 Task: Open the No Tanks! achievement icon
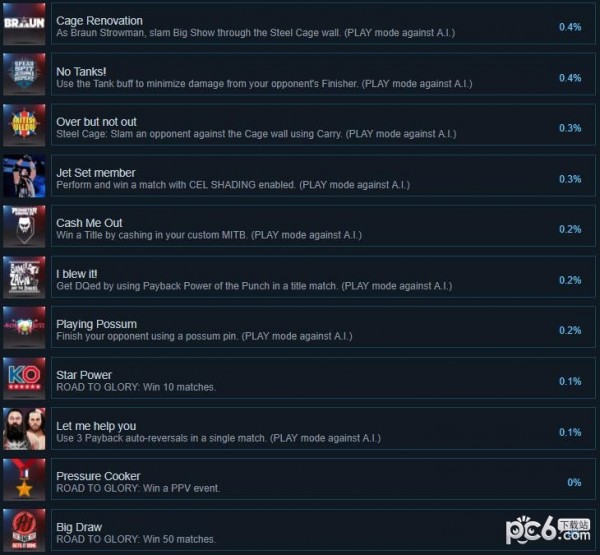click(24, 74)
